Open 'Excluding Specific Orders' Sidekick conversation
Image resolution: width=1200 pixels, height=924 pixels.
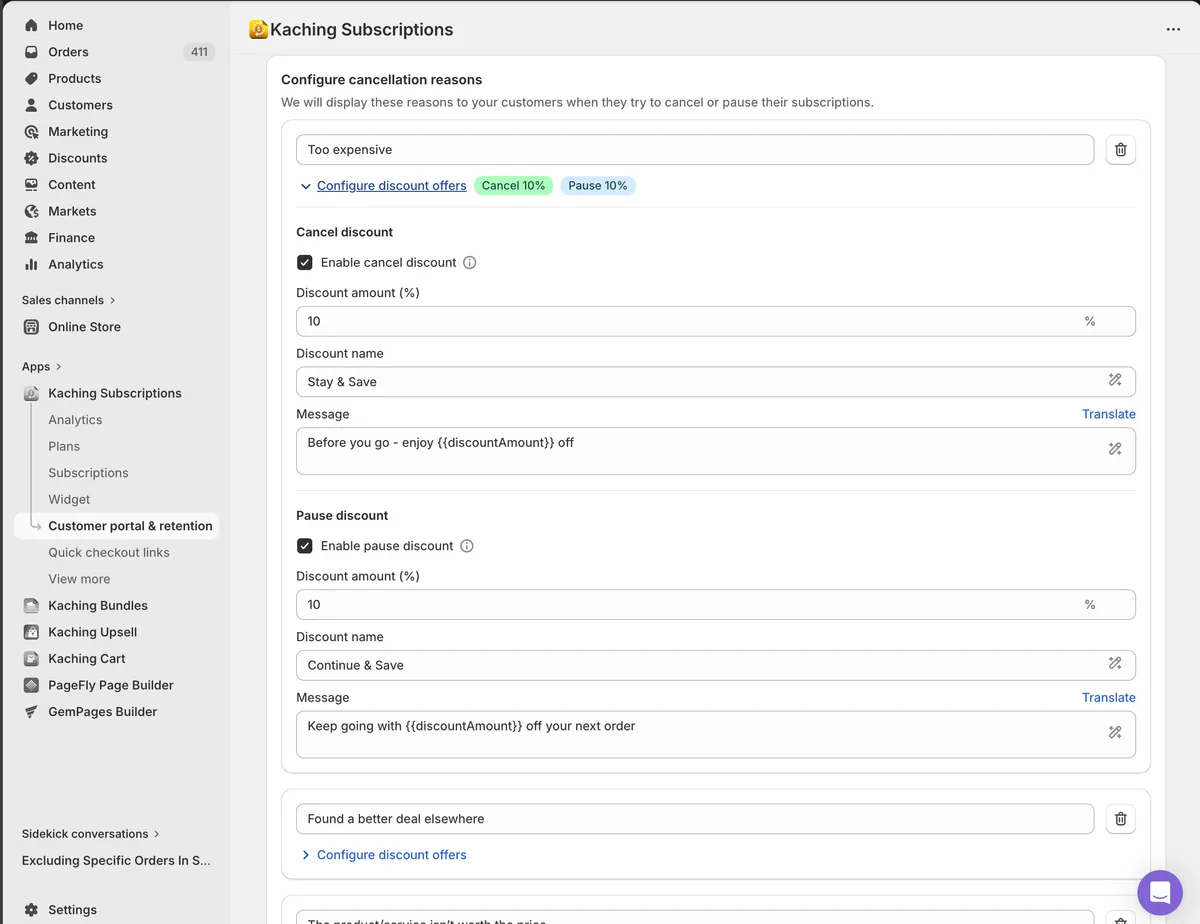116,860
